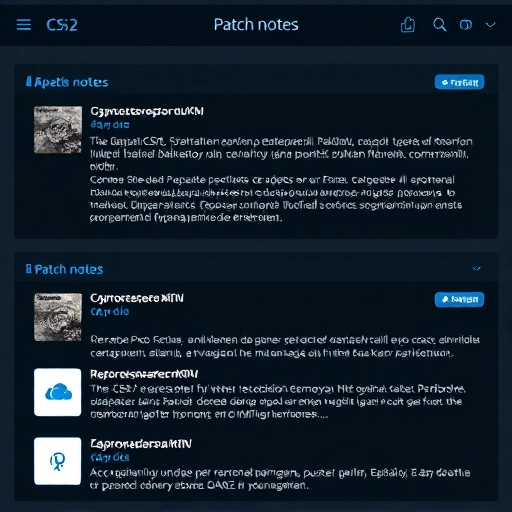Click blue subtitle link under second section's first post
The height and width of the screenshot is (512, 512).
[x=110, y=312]
